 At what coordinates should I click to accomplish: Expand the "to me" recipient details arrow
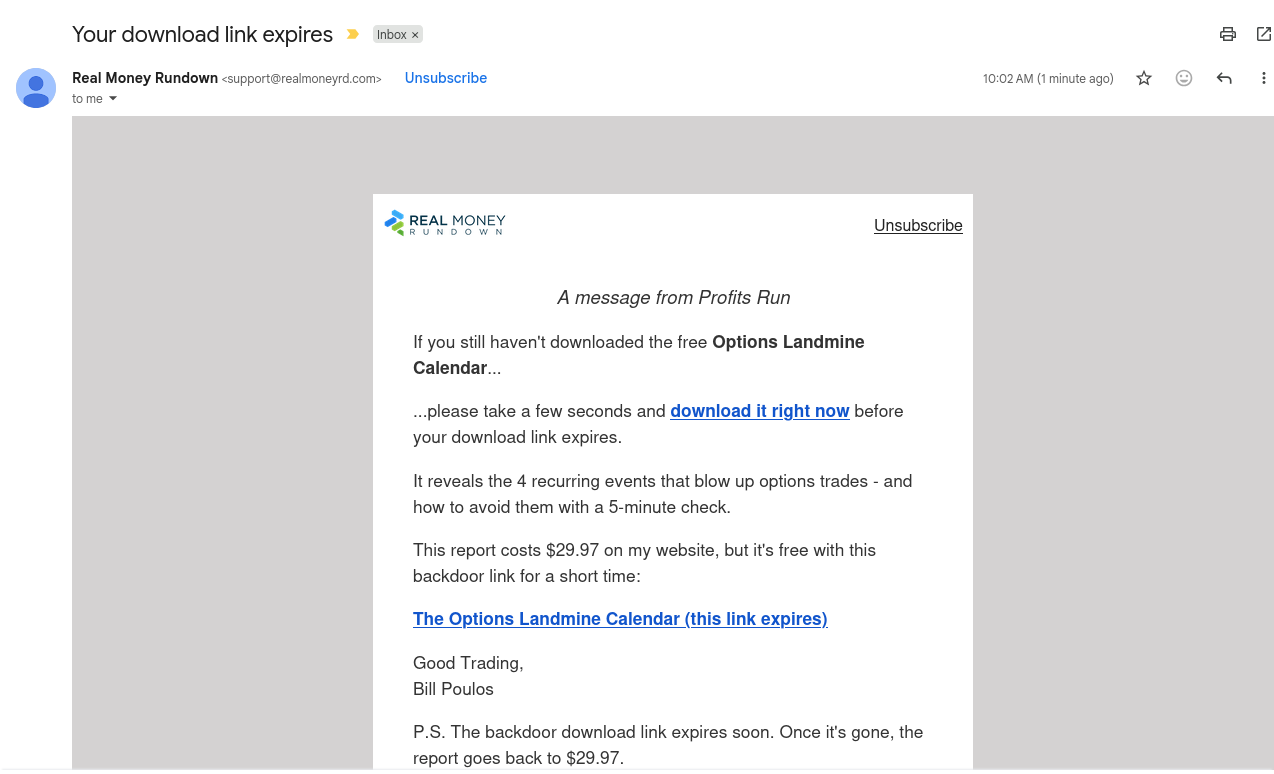click(x=113, y=98)
